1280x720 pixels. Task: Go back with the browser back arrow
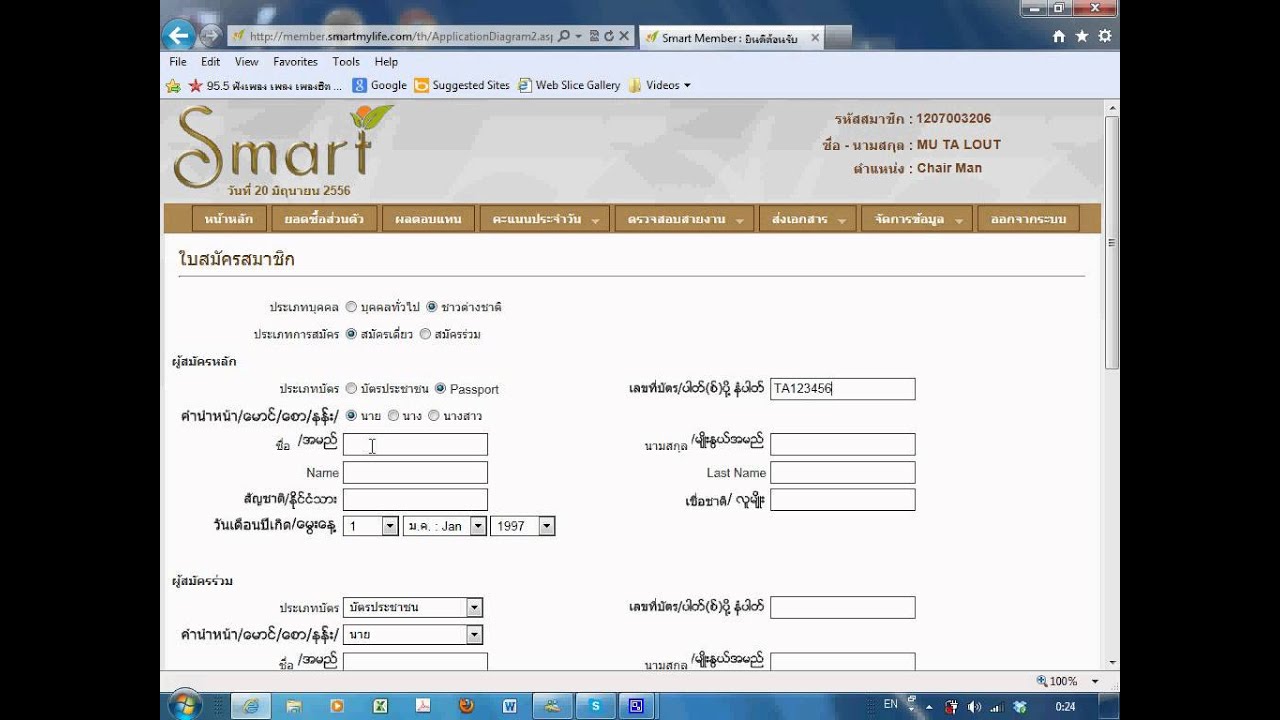[179, 36]
